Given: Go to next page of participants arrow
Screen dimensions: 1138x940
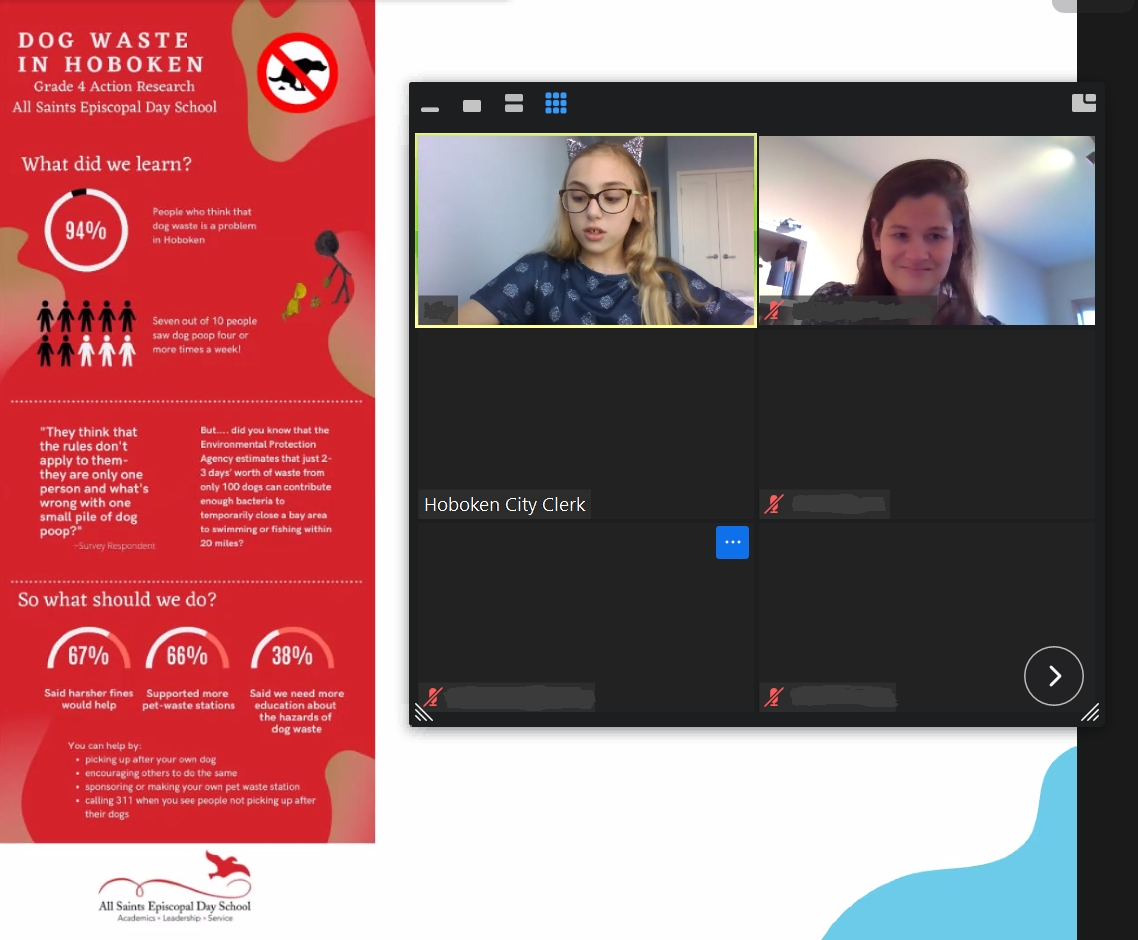Looking at the screenshot, I should pos(1053,676).
